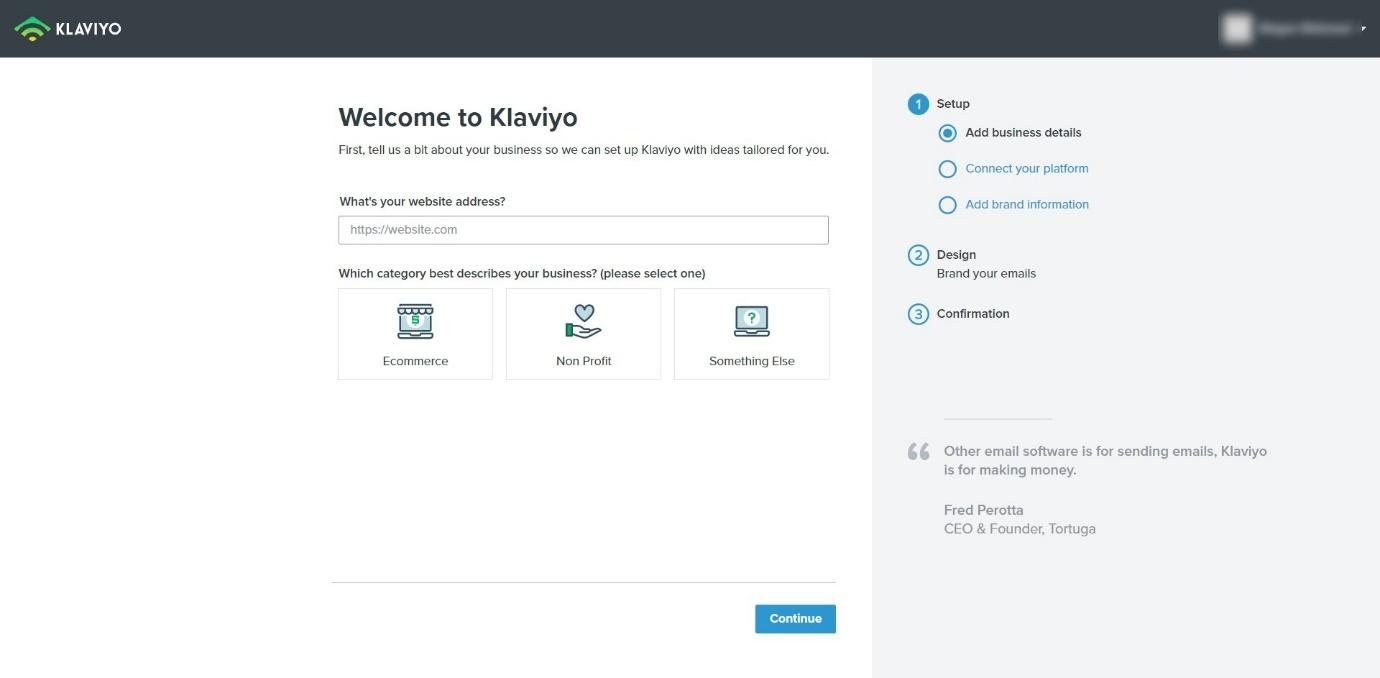1380x678 pixels.
Task: Click the blurred account name in the header
Action: 1305,29
